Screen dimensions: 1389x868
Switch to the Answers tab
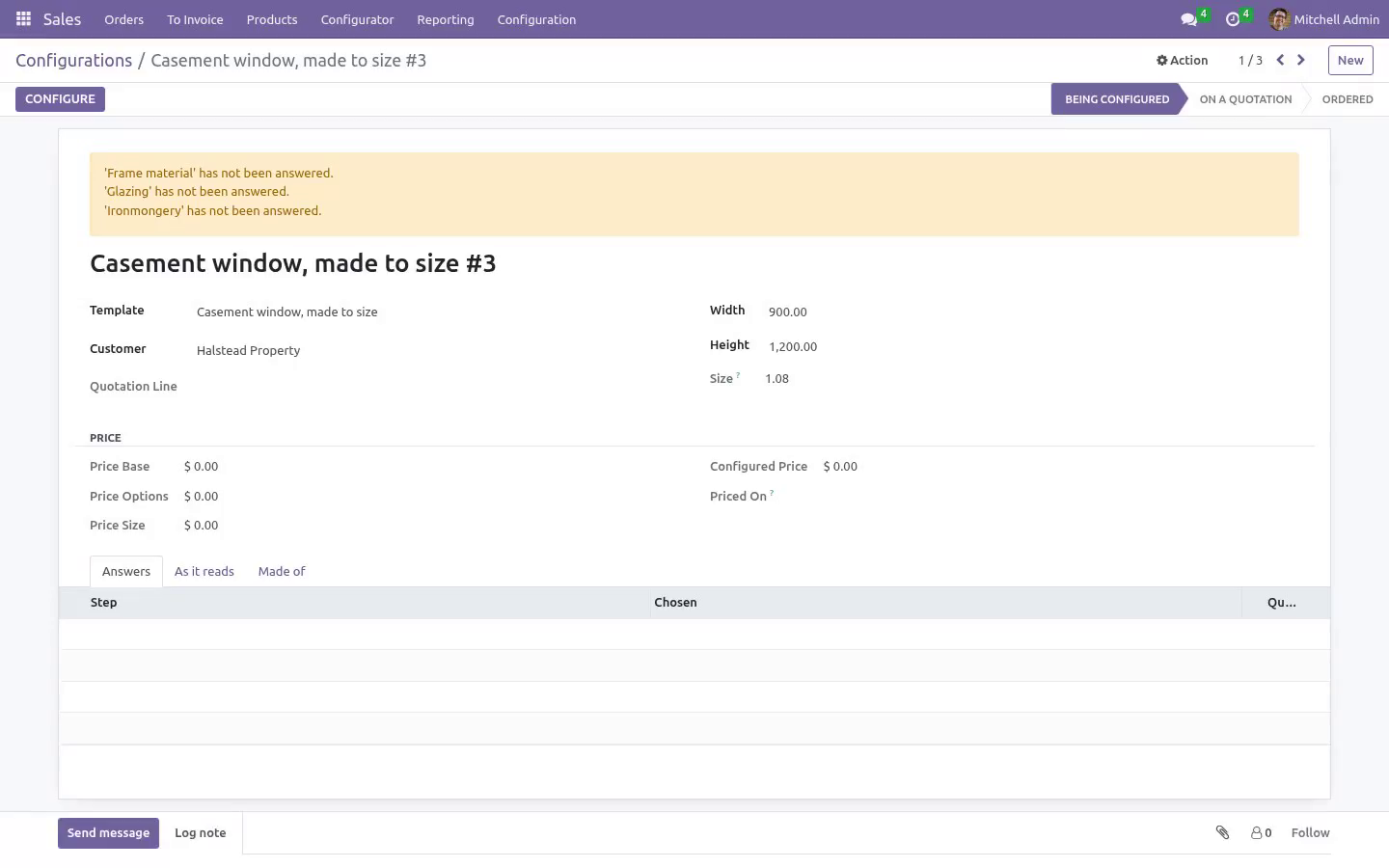[x=126, y=571]
